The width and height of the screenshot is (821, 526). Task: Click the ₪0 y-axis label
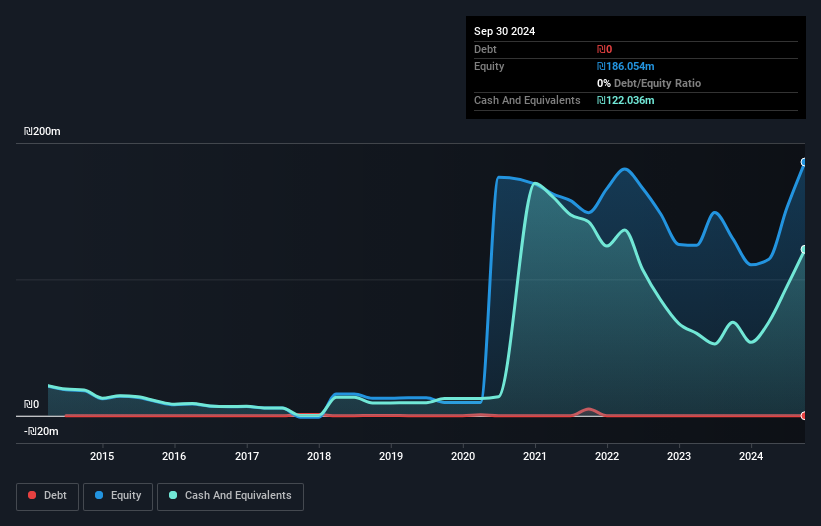tap(31, 405)
